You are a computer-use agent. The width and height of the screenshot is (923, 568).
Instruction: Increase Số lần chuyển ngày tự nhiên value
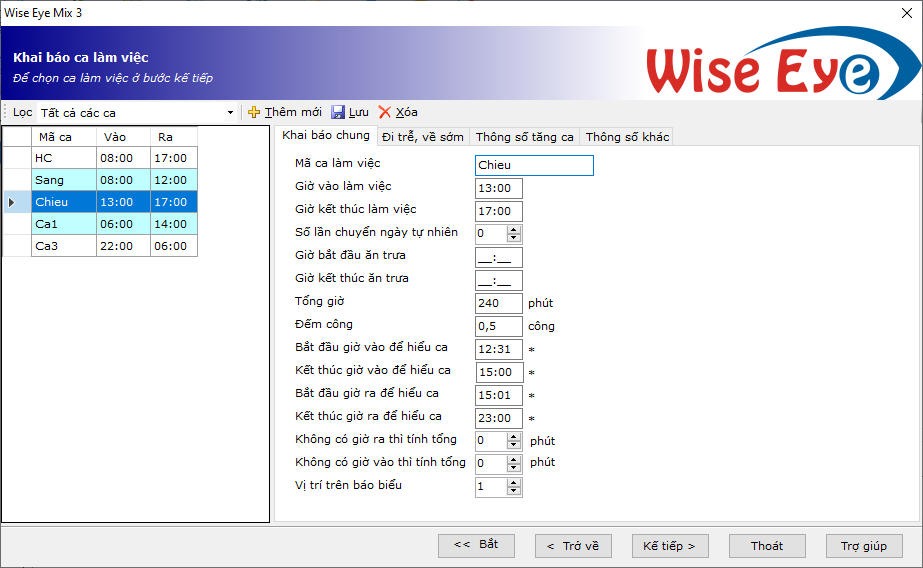514,229
